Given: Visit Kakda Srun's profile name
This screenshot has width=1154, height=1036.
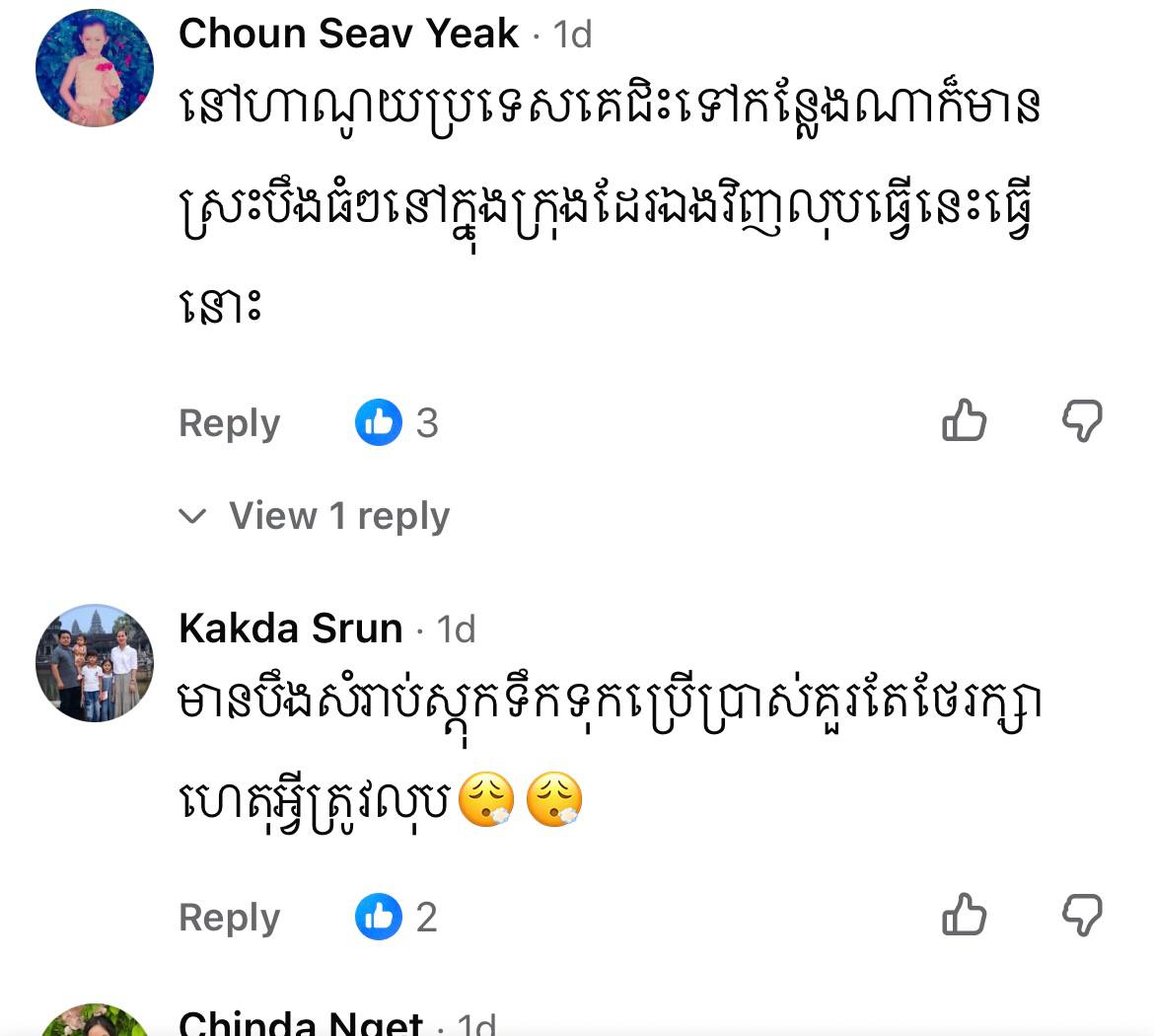Looking at the screenshot, I should tap(291, 629).
